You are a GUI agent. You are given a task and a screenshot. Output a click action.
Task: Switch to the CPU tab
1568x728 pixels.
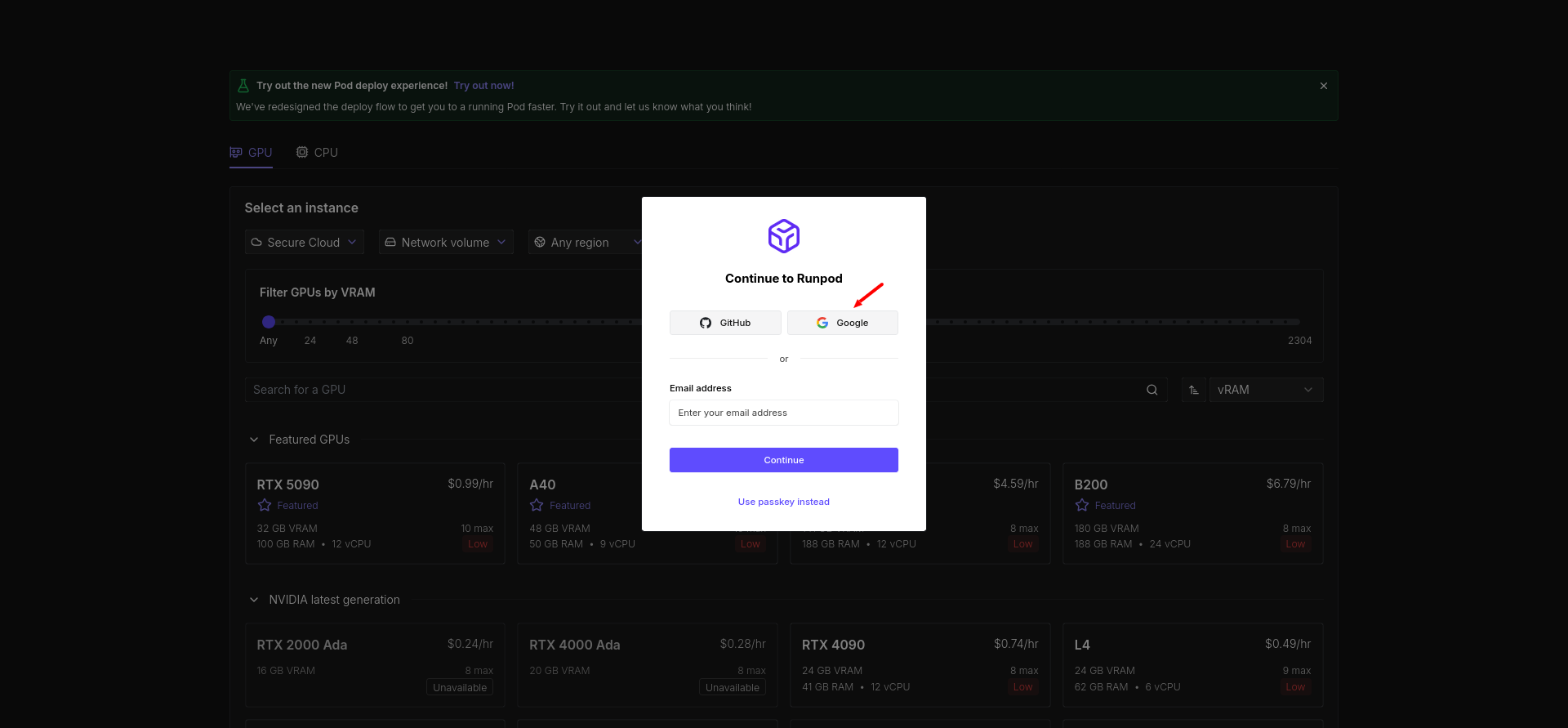(317, 153)
